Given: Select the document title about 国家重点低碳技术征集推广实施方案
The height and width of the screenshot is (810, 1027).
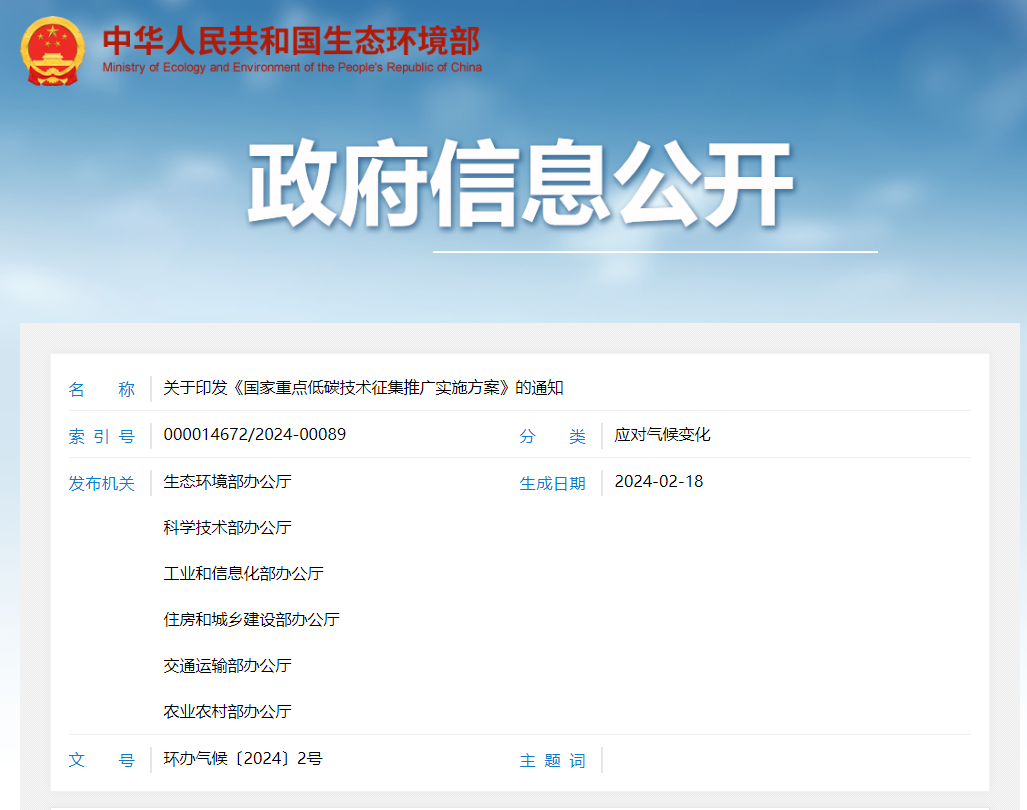Looking at the screenshot, I should point(363,388).
